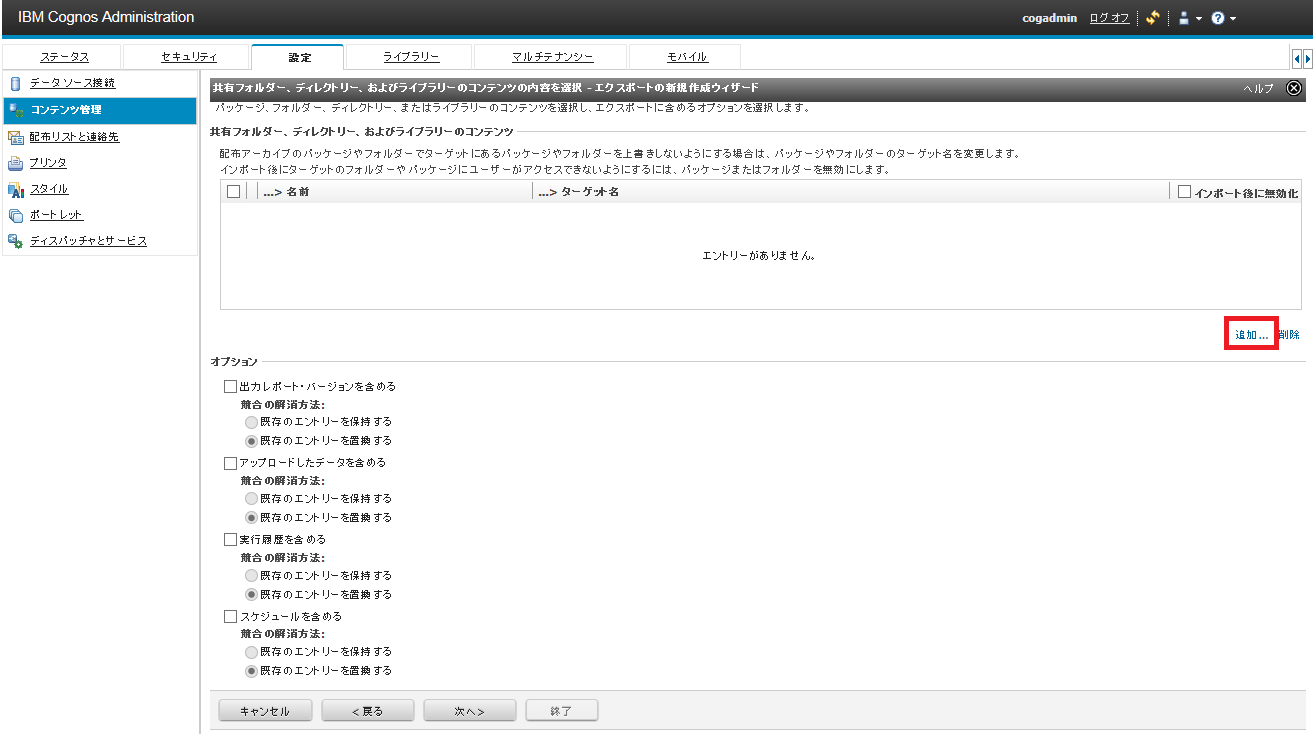
Task: Open 配布リストと連絡先 in sidebar
Action: pyautogui.click(x=75, y=137)
